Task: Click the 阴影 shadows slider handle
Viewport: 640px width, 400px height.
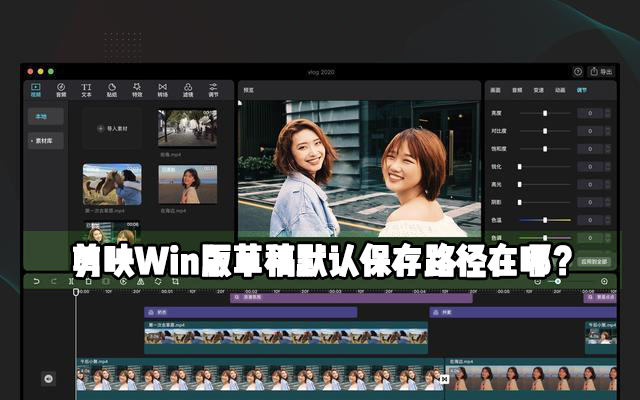Action: (520, 202)
